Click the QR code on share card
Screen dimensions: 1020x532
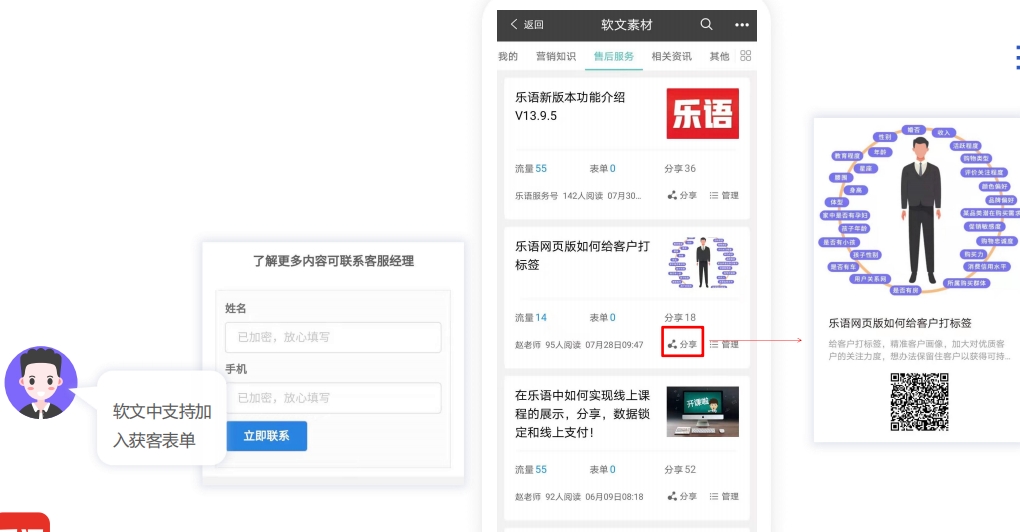919,402
